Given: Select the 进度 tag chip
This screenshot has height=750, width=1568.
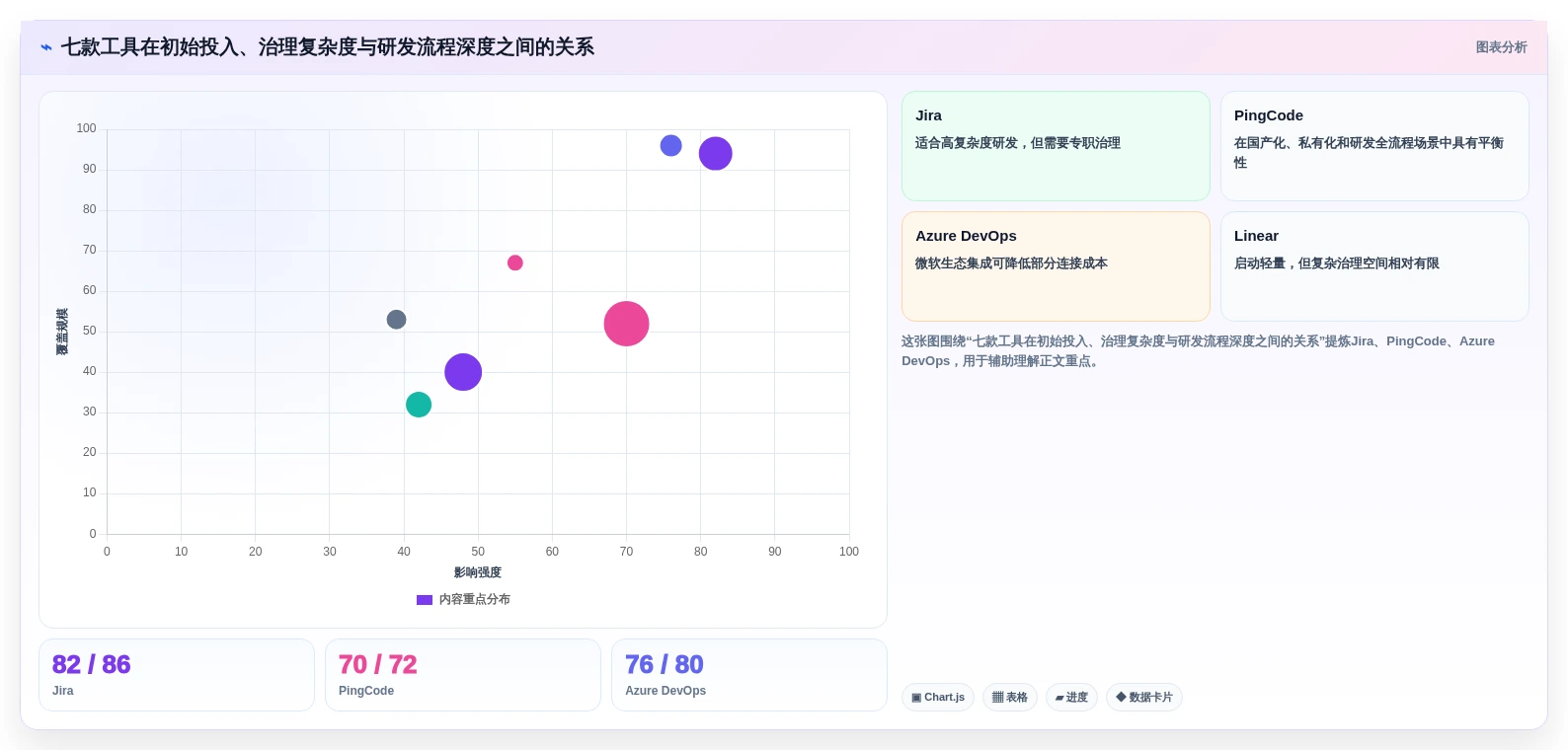Looking at the screenshot, I should tap(1071, 698).
